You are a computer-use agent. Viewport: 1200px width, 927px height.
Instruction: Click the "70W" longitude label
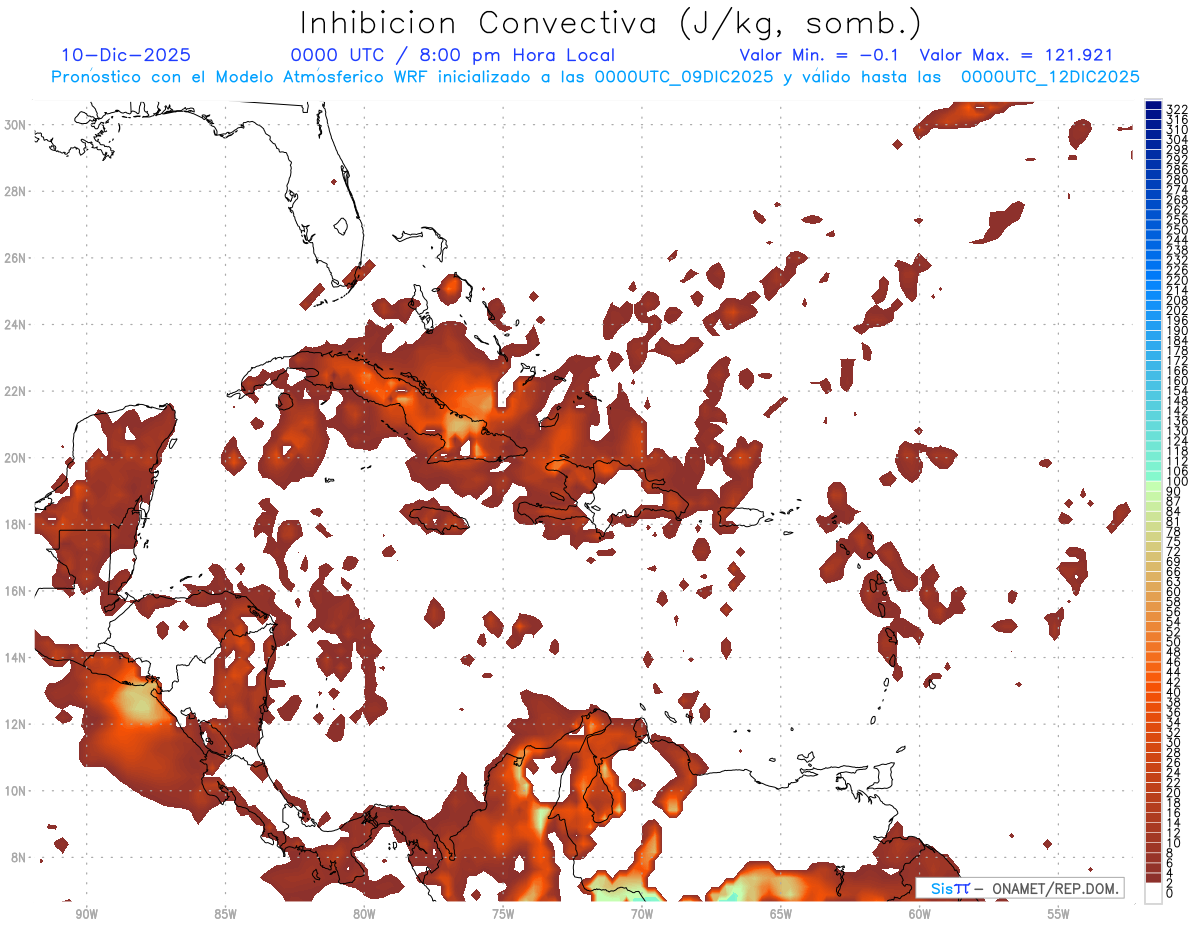coord(642,914)
